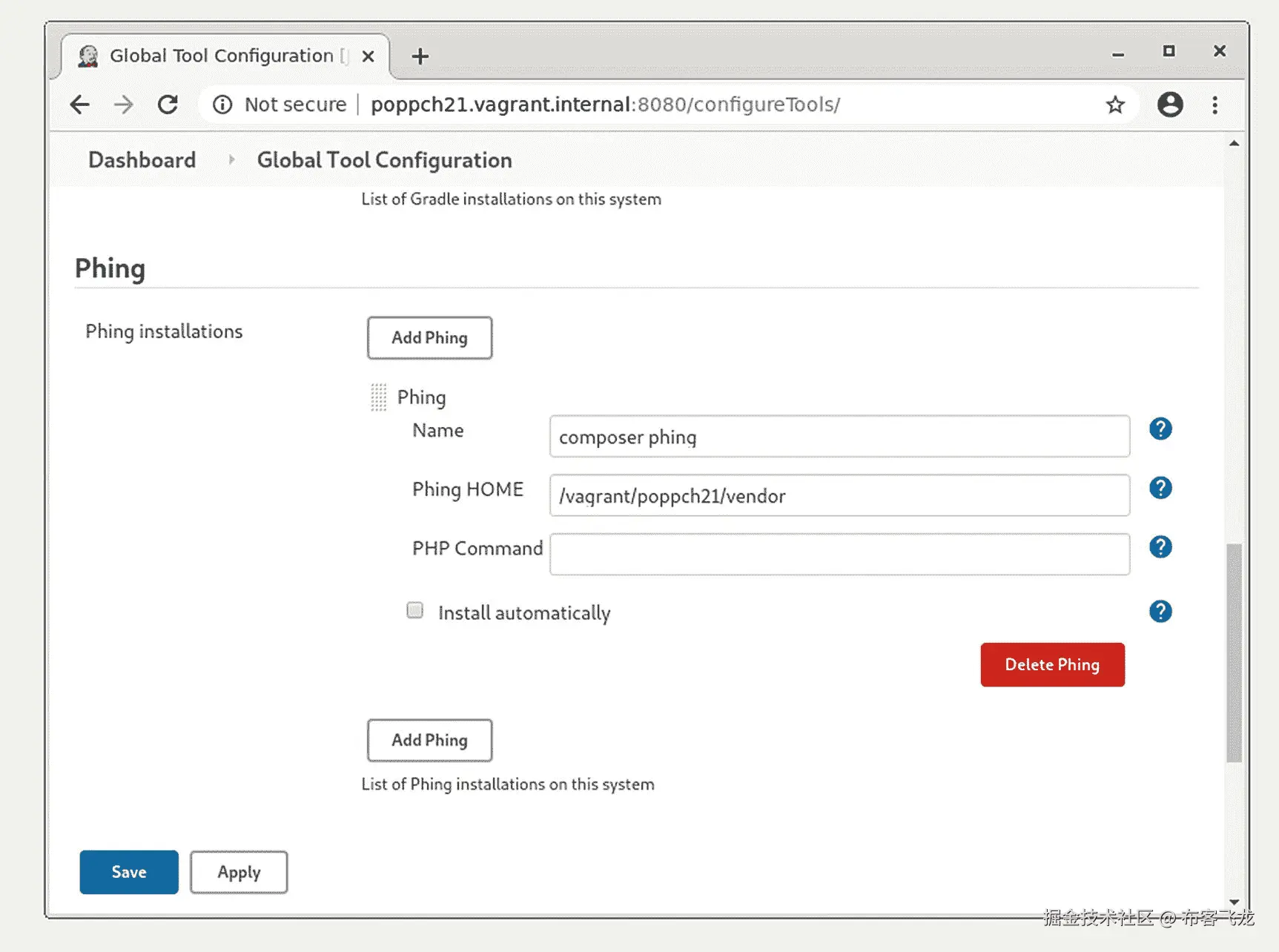This screenshot has width=1279, height=952.
Task: Open the browser profile account icon
Action: 1170,105
